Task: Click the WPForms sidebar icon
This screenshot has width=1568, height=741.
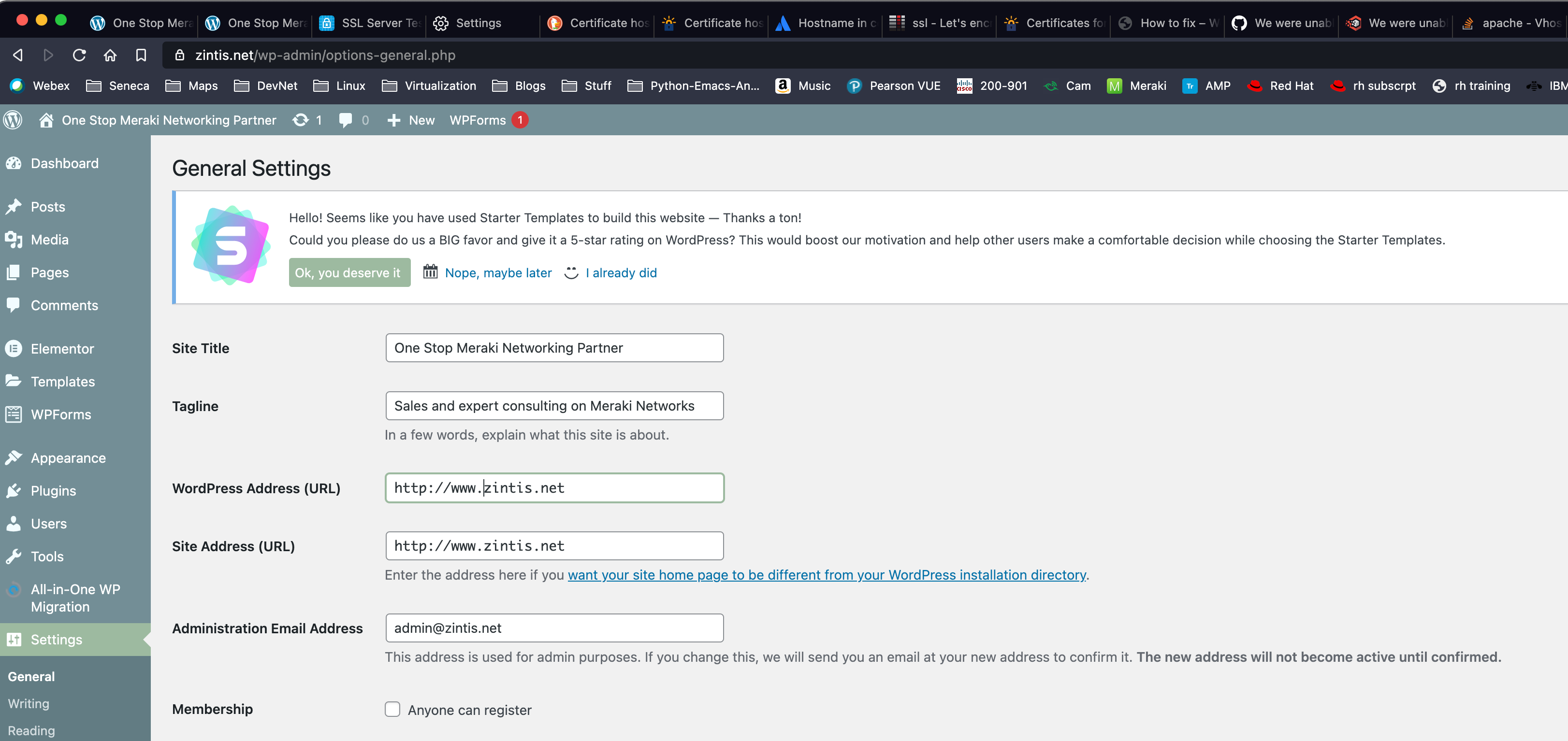Action: point(15,415)
